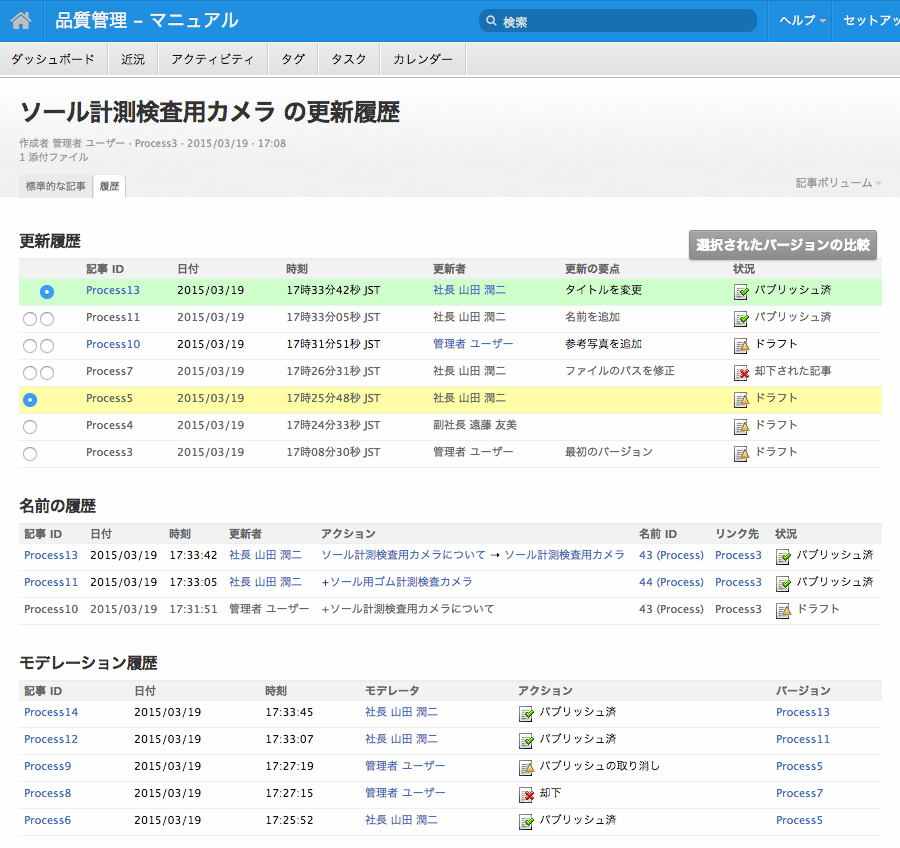Click 品質管理 – マニュアル site title
Viewport: 900px width, 848px height.
[147, 21]
